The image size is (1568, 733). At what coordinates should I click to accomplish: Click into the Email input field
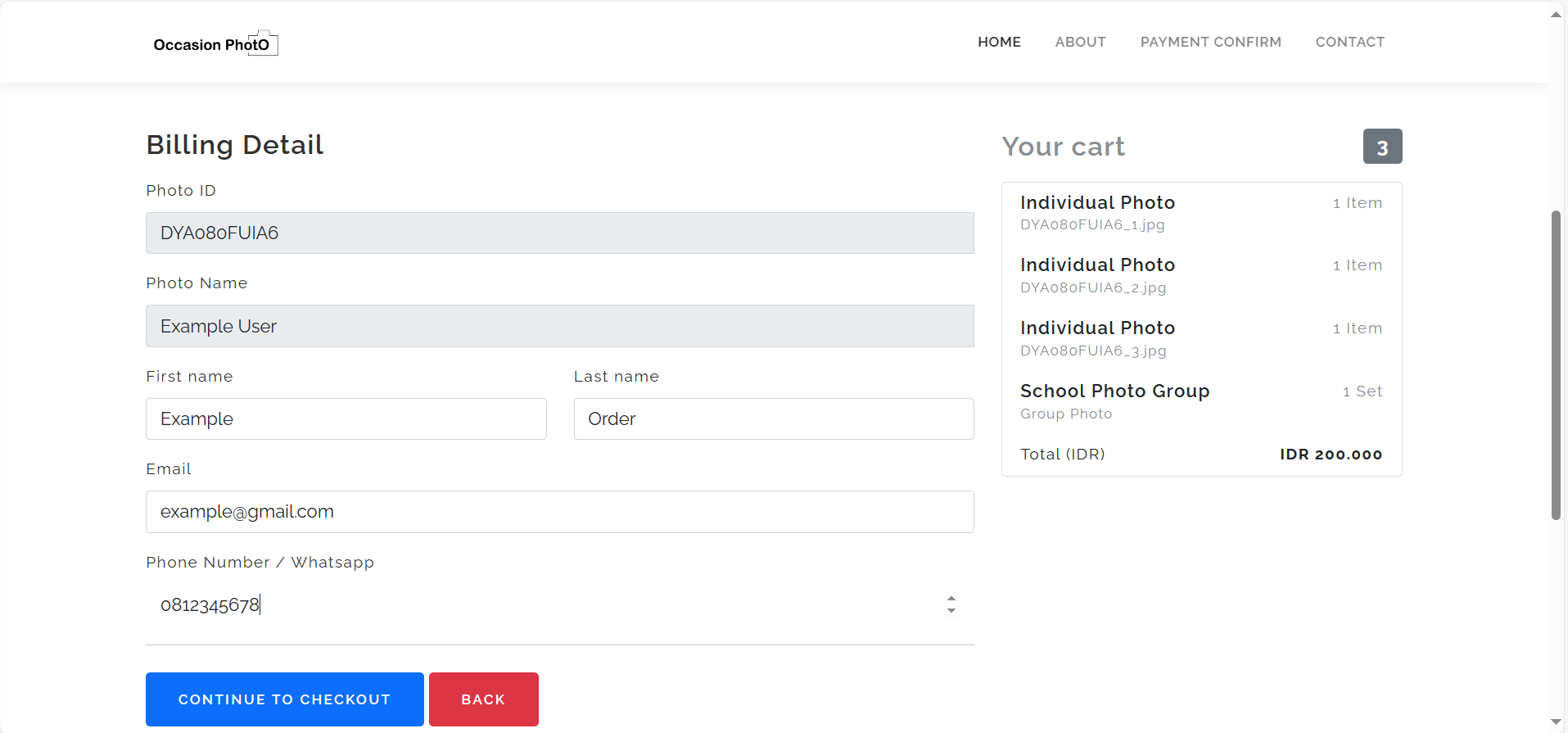click(x=559, y=512)
